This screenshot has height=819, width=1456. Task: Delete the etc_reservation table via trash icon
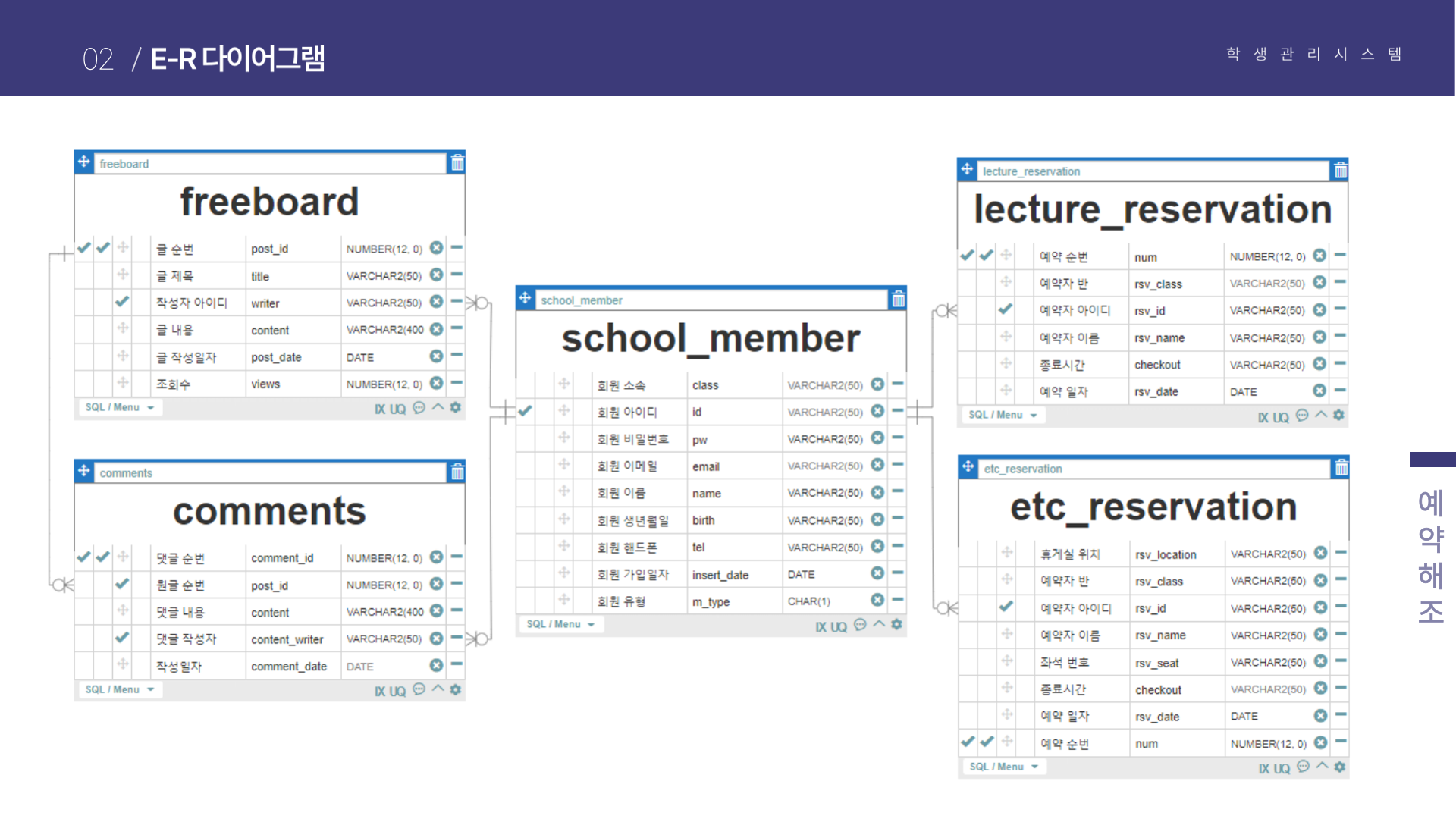click(x=1341, y=468)
